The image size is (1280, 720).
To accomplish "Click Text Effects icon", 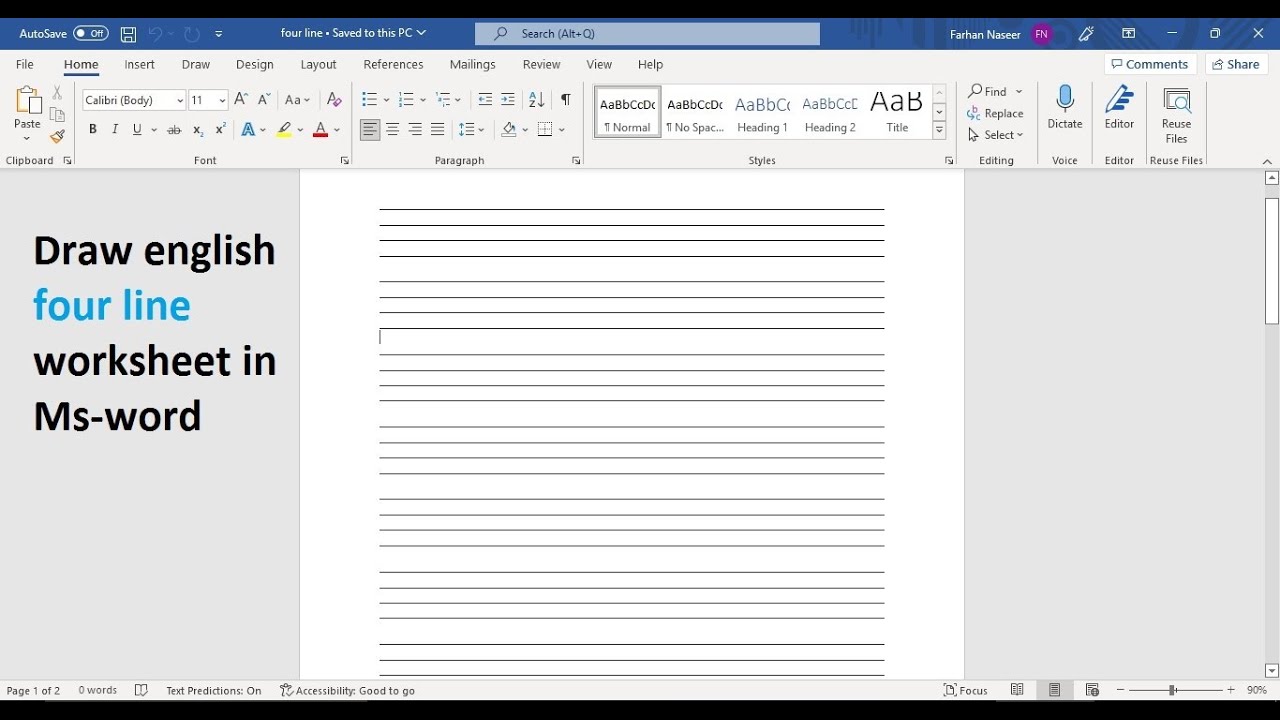I will (x=248, y=130).
